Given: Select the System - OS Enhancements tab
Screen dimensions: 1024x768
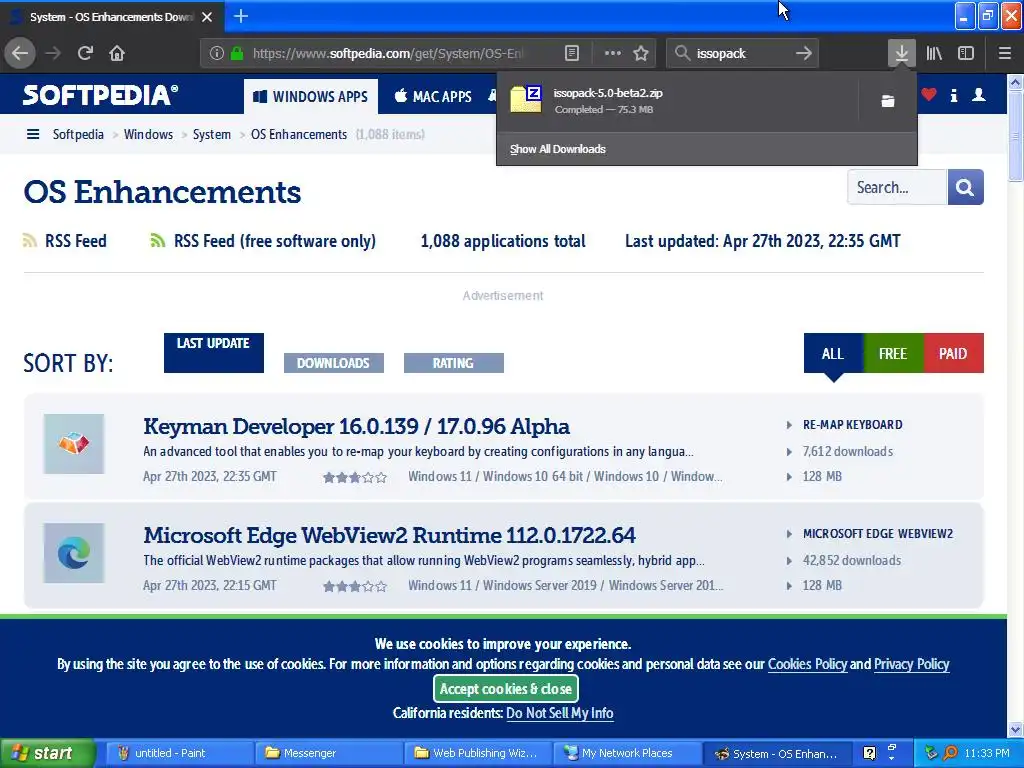Looking at the screenshot, I should click(111, 17).
